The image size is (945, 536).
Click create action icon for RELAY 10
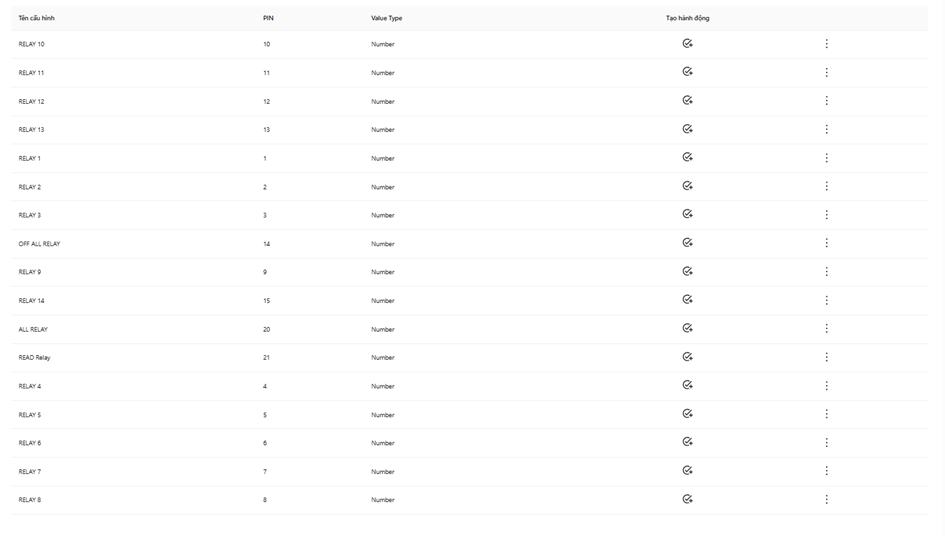point(688,43)
